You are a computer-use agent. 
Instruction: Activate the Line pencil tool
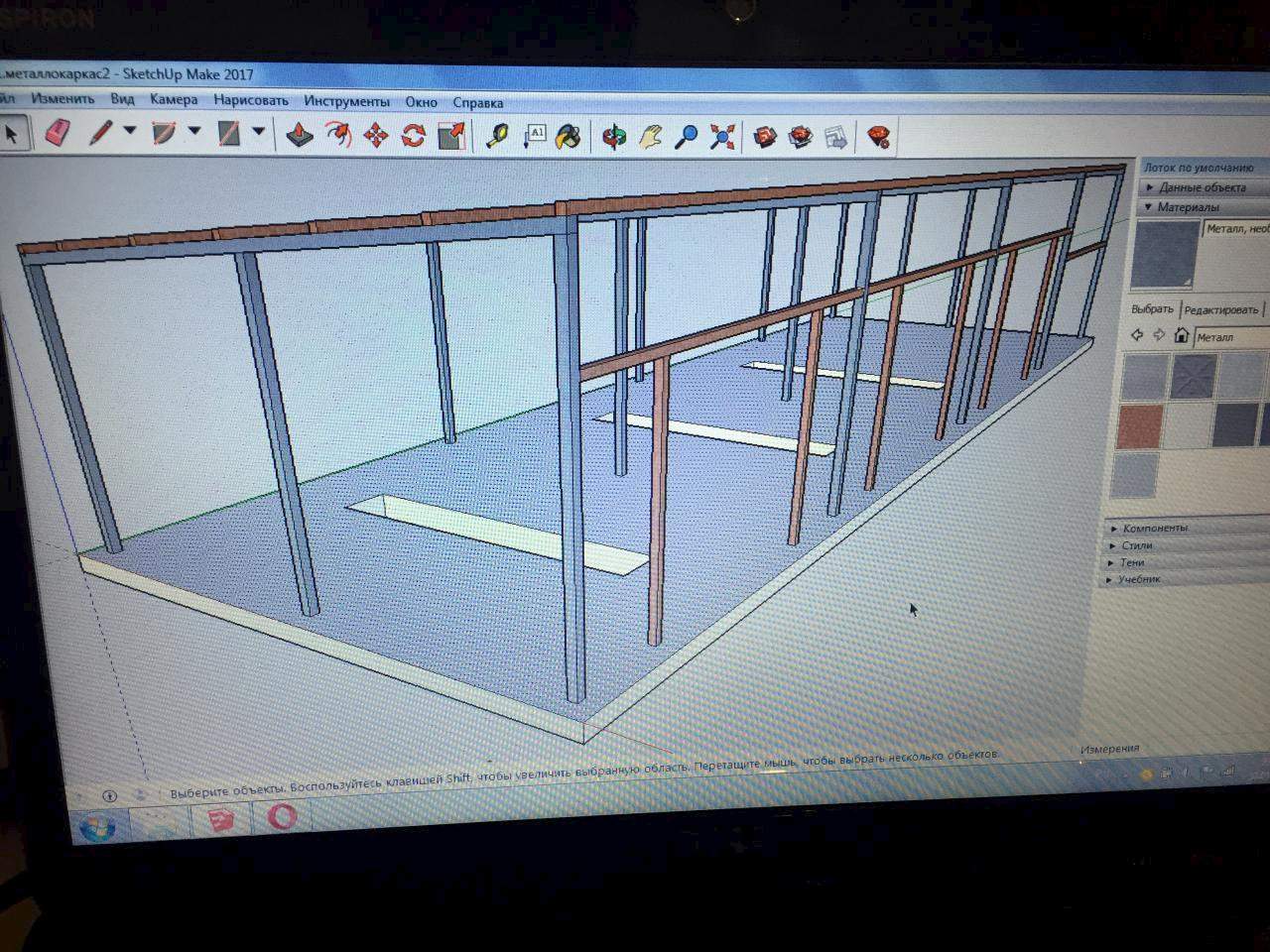tap(99, 133)
